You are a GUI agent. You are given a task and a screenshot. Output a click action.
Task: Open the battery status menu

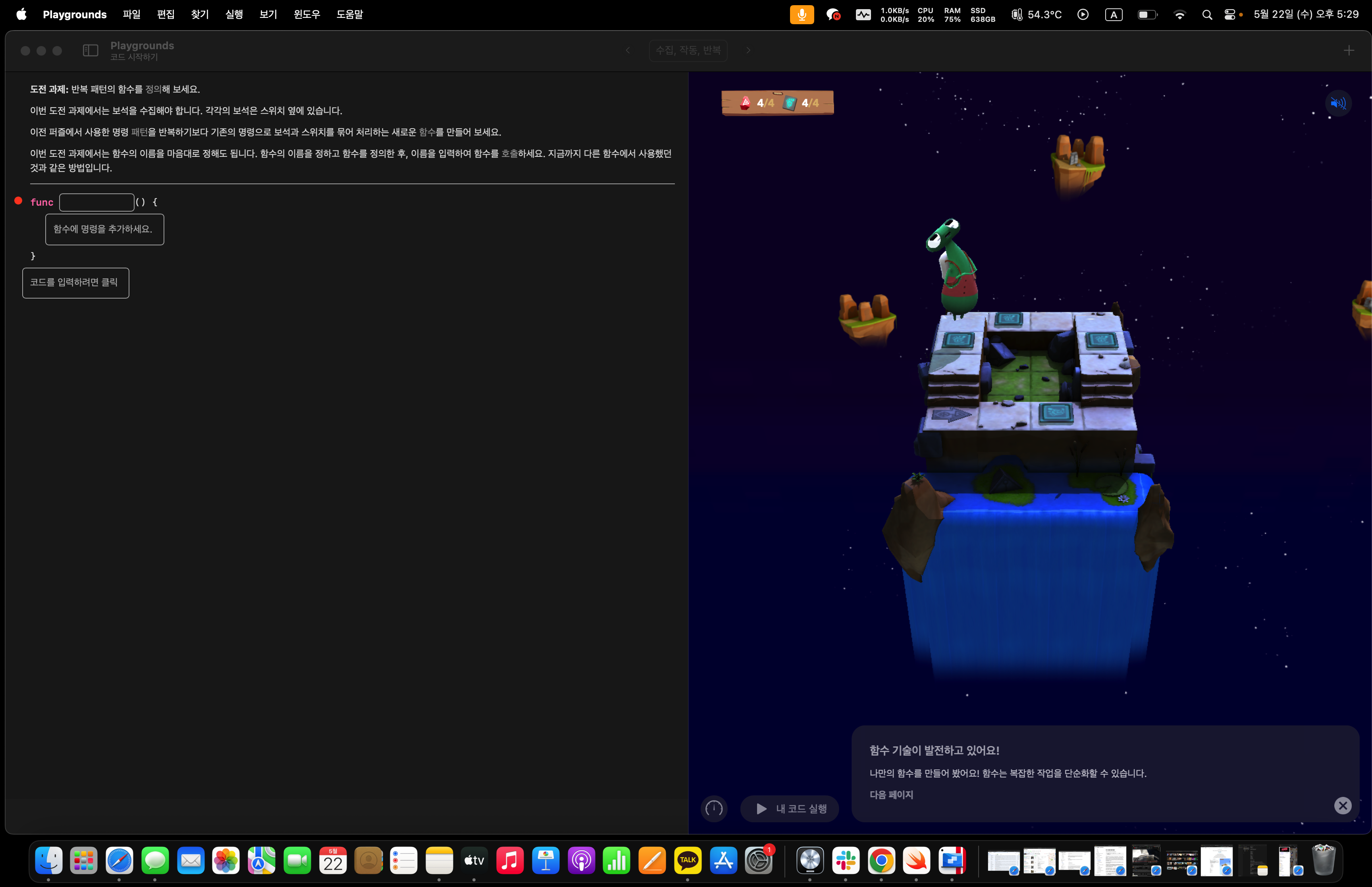[1147, 14]
